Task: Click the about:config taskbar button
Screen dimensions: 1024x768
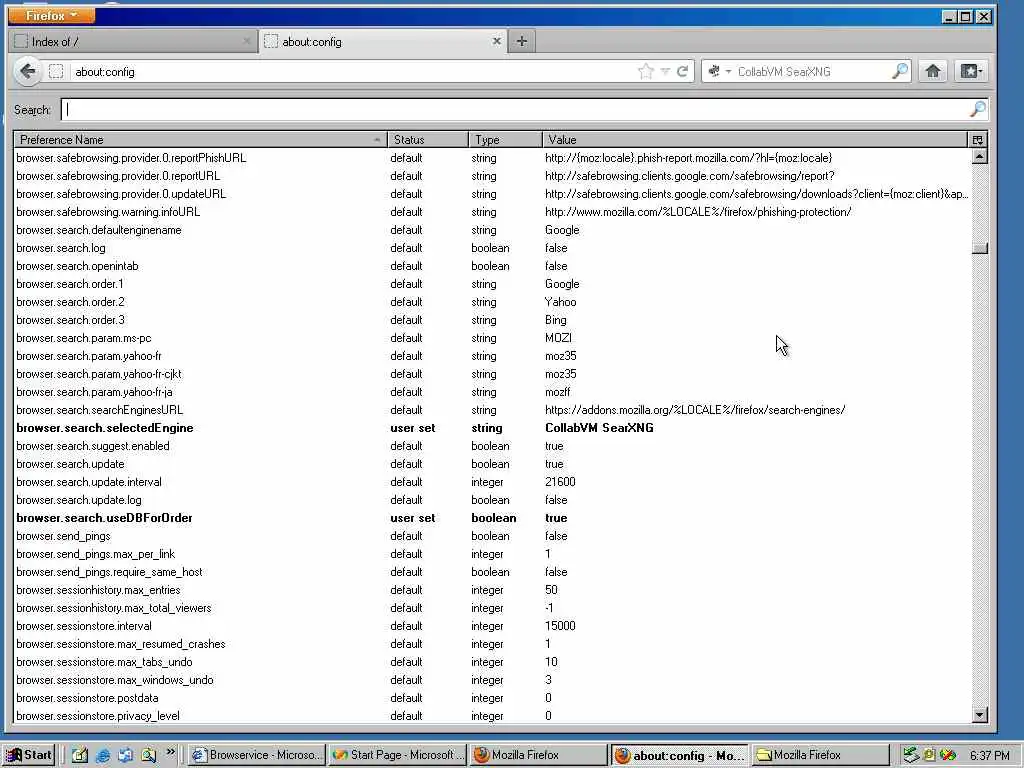Action: pos(679,755)
